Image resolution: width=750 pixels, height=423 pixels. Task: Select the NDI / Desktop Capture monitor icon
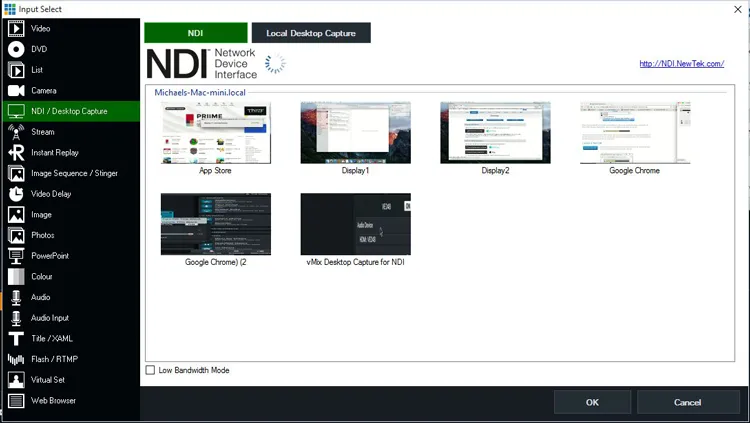coord(16,111)
